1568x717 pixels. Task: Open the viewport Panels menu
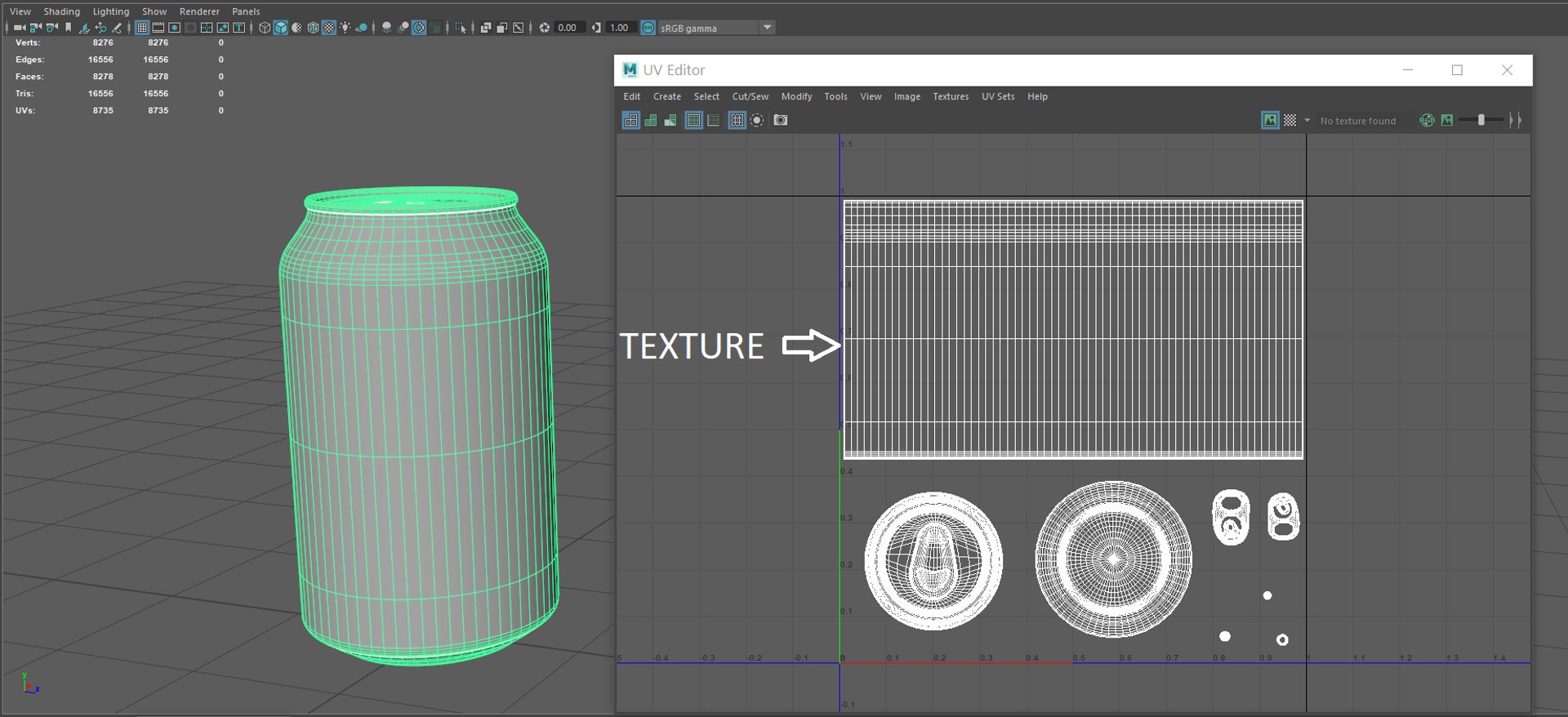(x=246, y=11)
